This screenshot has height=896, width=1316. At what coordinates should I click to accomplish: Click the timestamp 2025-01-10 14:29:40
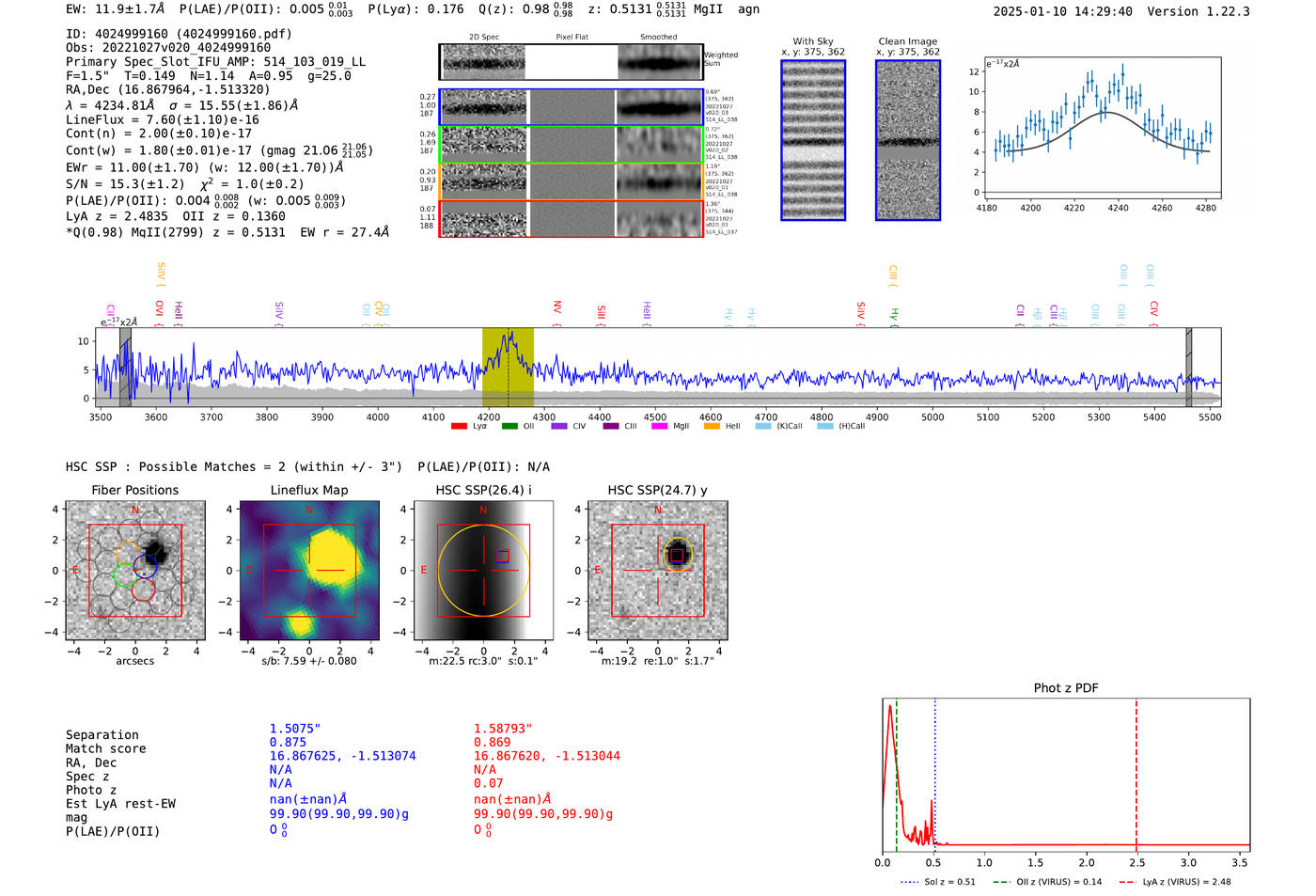(x=1063, y=11)
